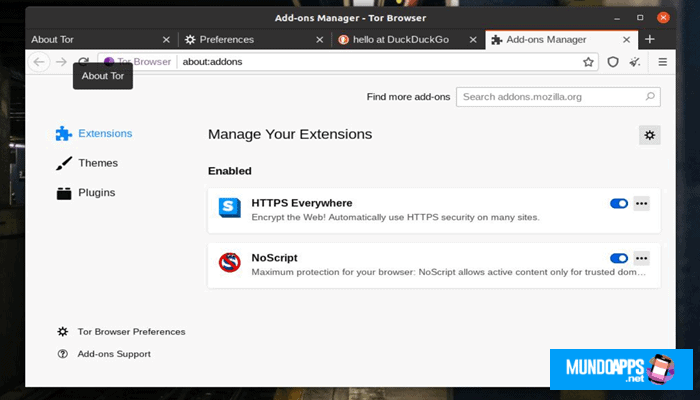This screenshot has height=400, width=700.
Task: Open the extensions tools gear menu
Action: click(650, 135)
